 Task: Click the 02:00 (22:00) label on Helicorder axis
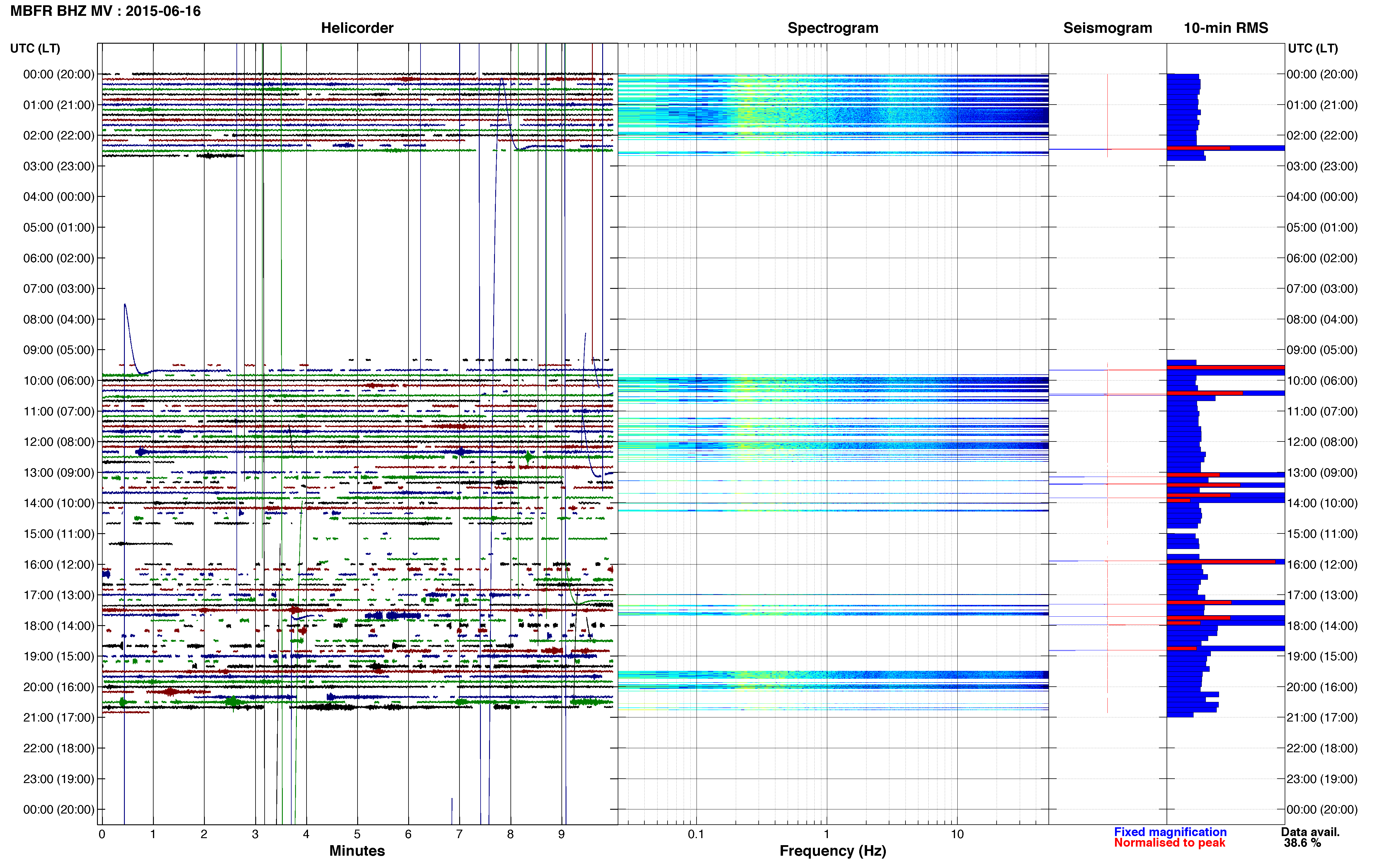59,135
